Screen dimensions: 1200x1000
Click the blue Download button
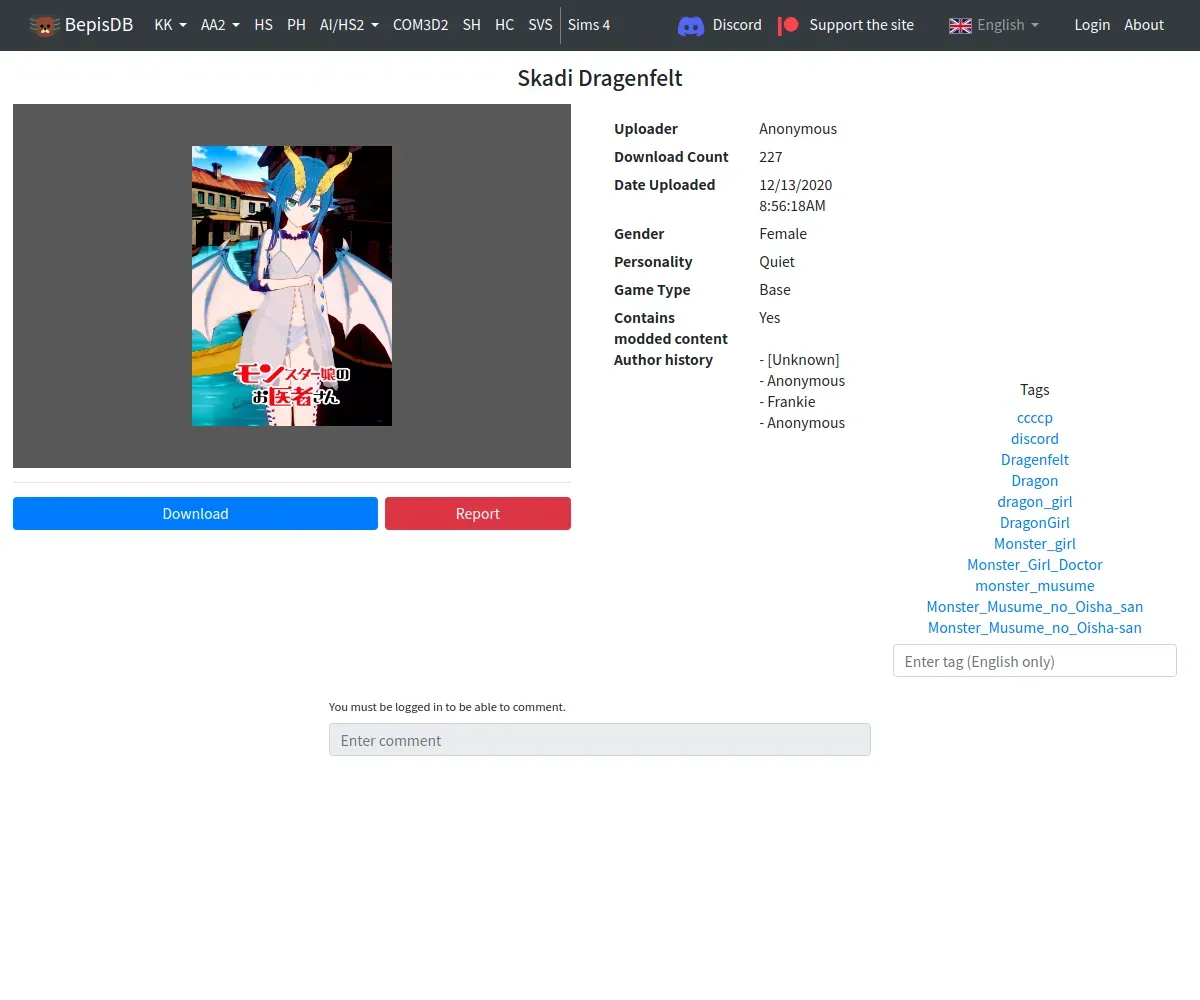[x=195, y=513]
